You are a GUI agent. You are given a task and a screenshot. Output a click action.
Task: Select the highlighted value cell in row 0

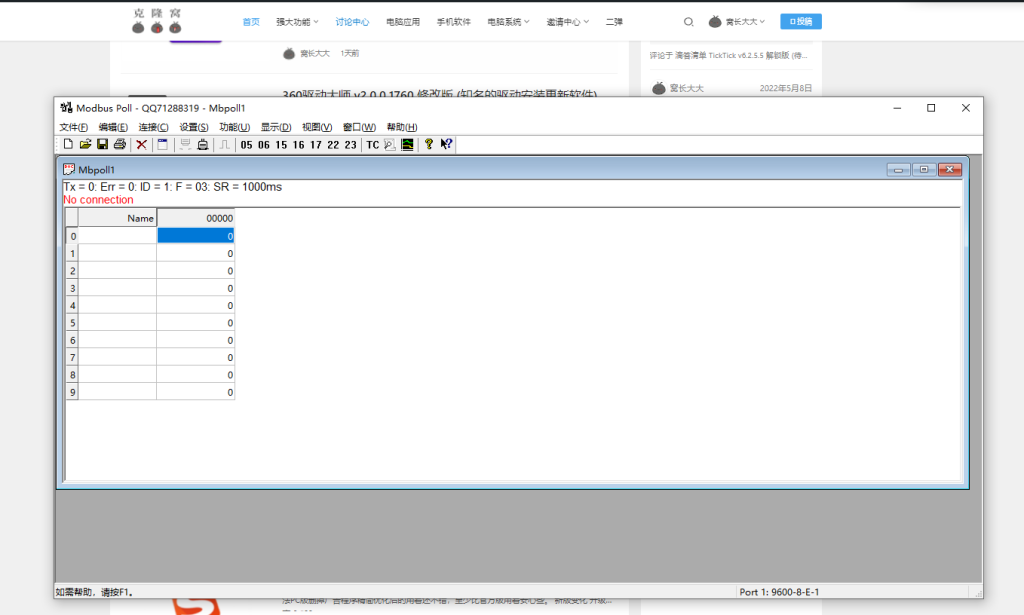click(x=196, y=236)
